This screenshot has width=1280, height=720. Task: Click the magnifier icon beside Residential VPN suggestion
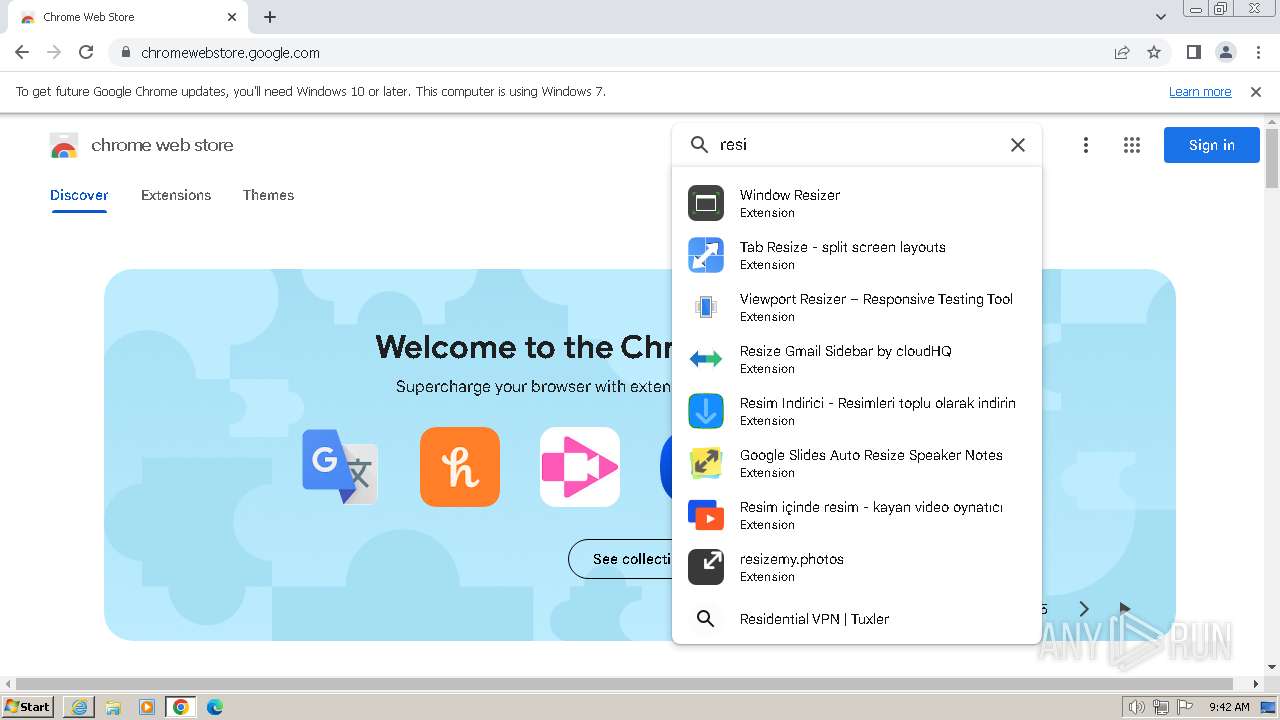click(706, 619)
